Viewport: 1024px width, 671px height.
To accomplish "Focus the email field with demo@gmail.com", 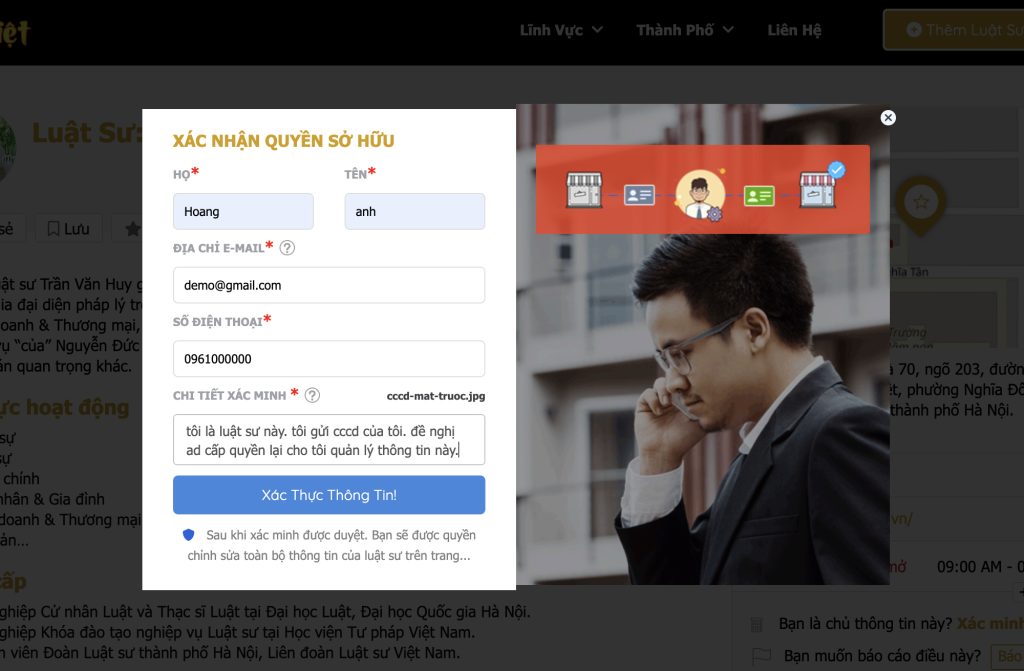I will click(x=328, y=285).
